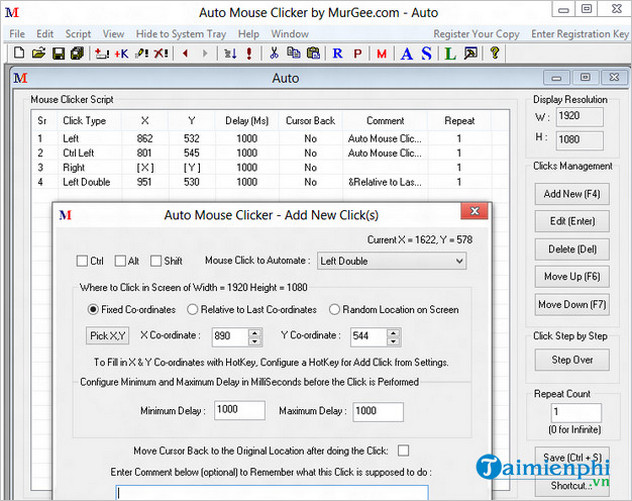Enable the Shift modifier checkbox
632x501 pixels.
[x=156, y=261]
